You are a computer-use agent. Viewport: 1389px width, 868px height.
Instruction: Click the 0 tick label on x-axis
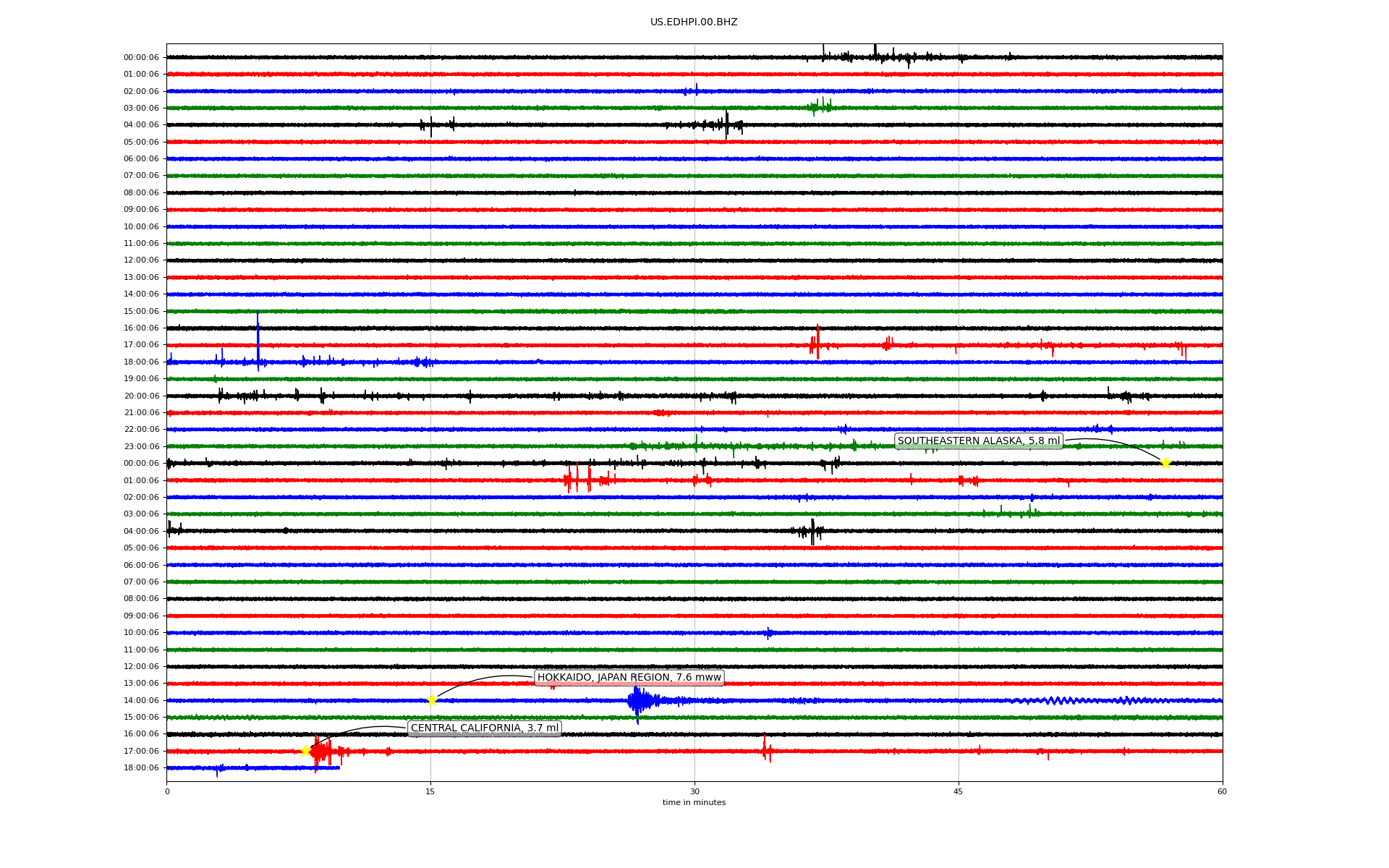click(167, 791)
